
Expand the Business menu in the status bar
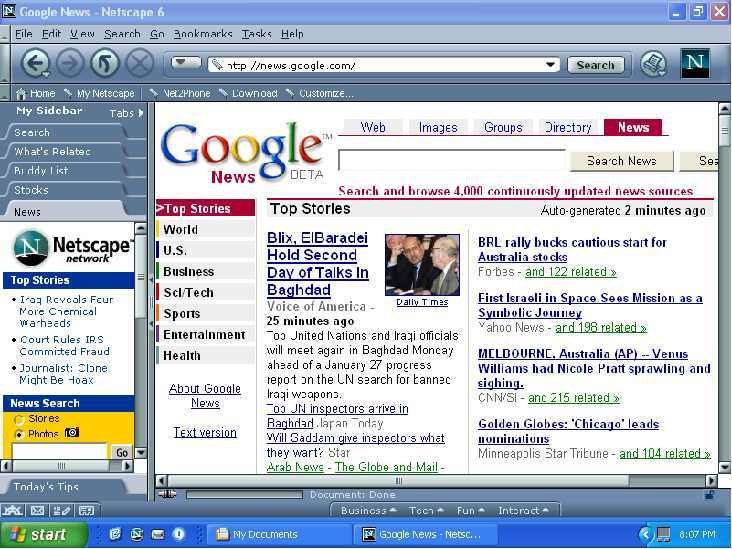(x=369, y=511)
